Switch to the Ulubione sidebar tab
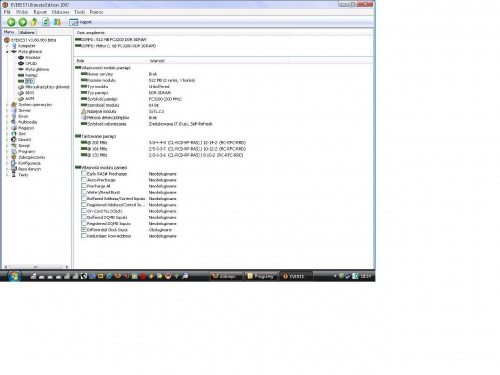The width and height of the screenshot is (500, 375). [27, 32]
